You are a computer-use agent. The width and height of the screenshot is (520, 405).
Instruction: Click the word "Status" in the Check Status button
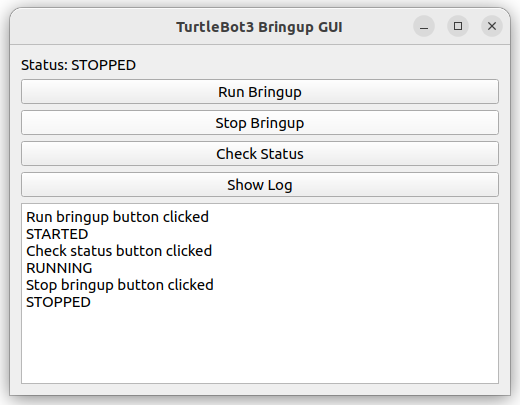(282, 154)
